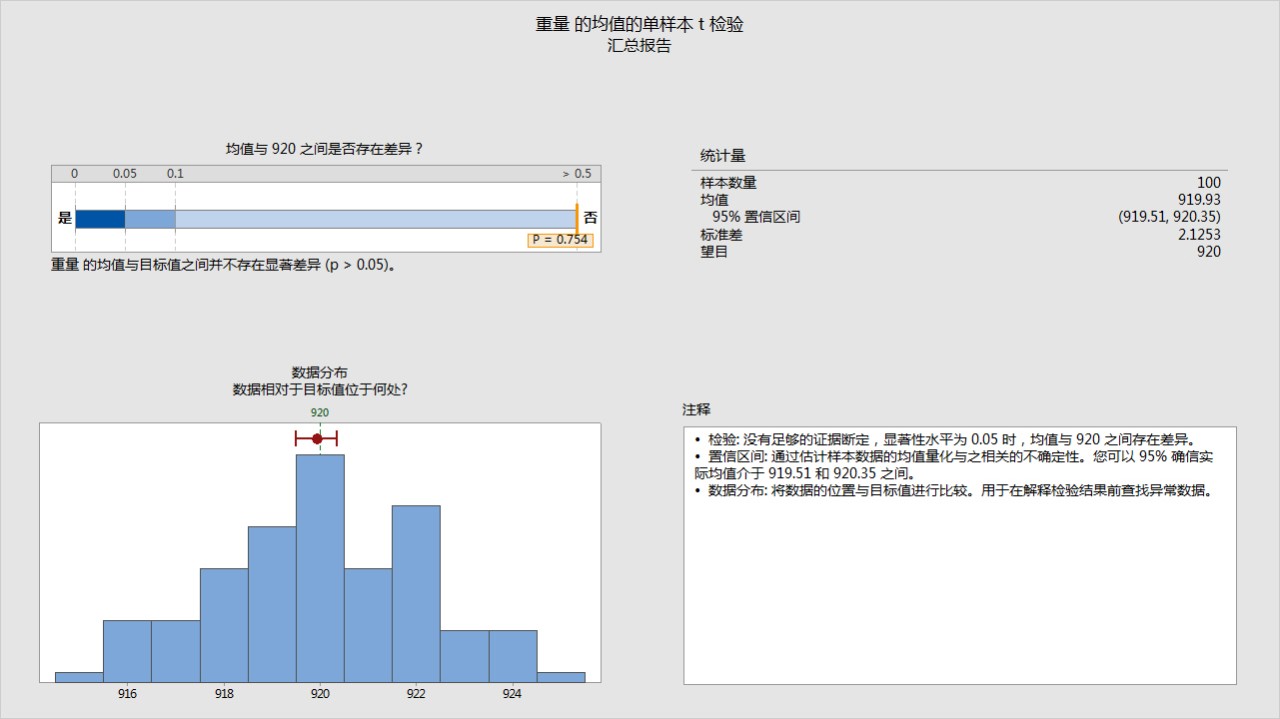Click the medium blue 0.05 to 0.1 segment
Screen dimensions: 1280x719
pos(150,219)
